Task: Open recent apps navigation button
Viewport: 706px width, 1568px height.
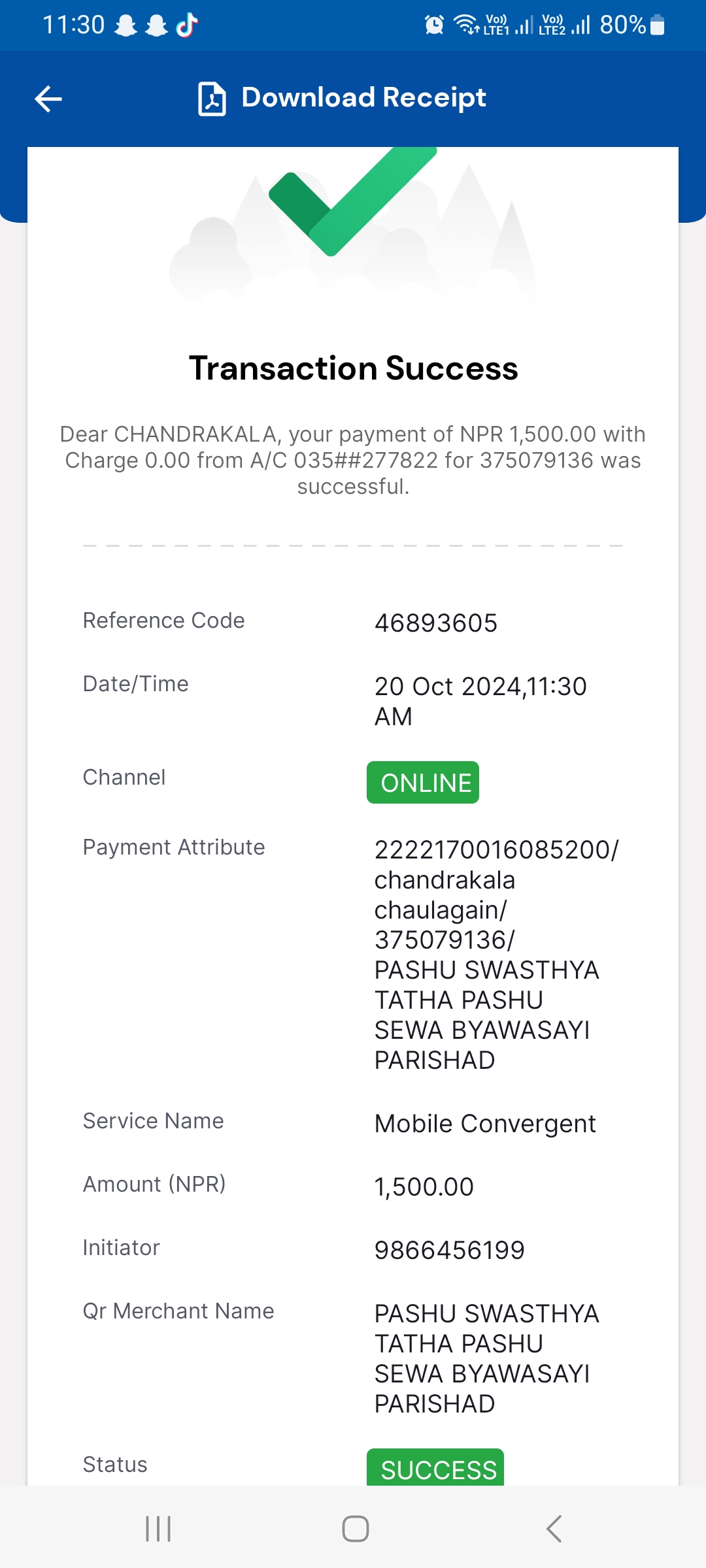Action: coord(158,1529)
